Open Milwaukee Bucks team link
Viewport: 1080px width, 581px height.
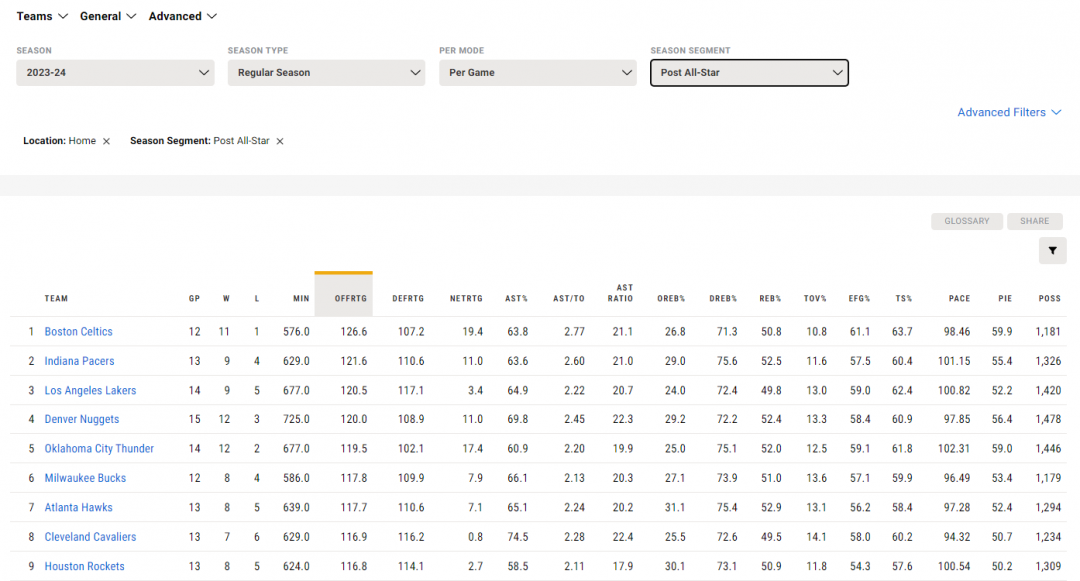click(85, 478)
